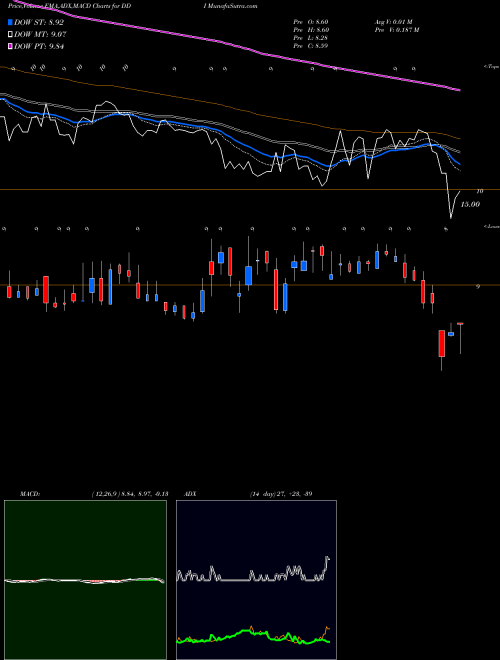Click the white DOW MT legend swatch

(11, 34)
